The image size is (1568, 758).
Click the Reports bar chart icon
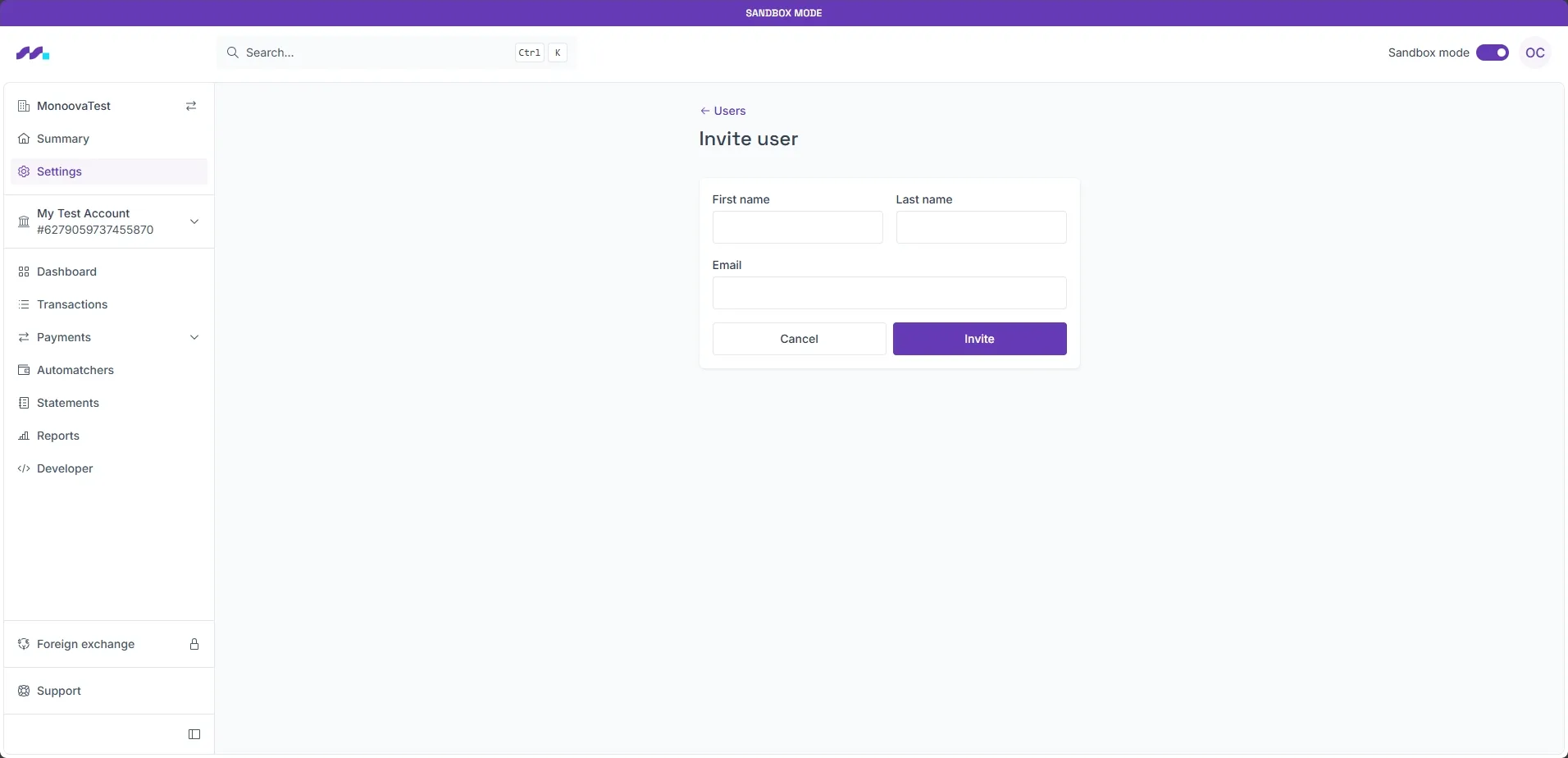tap(24, 436)
